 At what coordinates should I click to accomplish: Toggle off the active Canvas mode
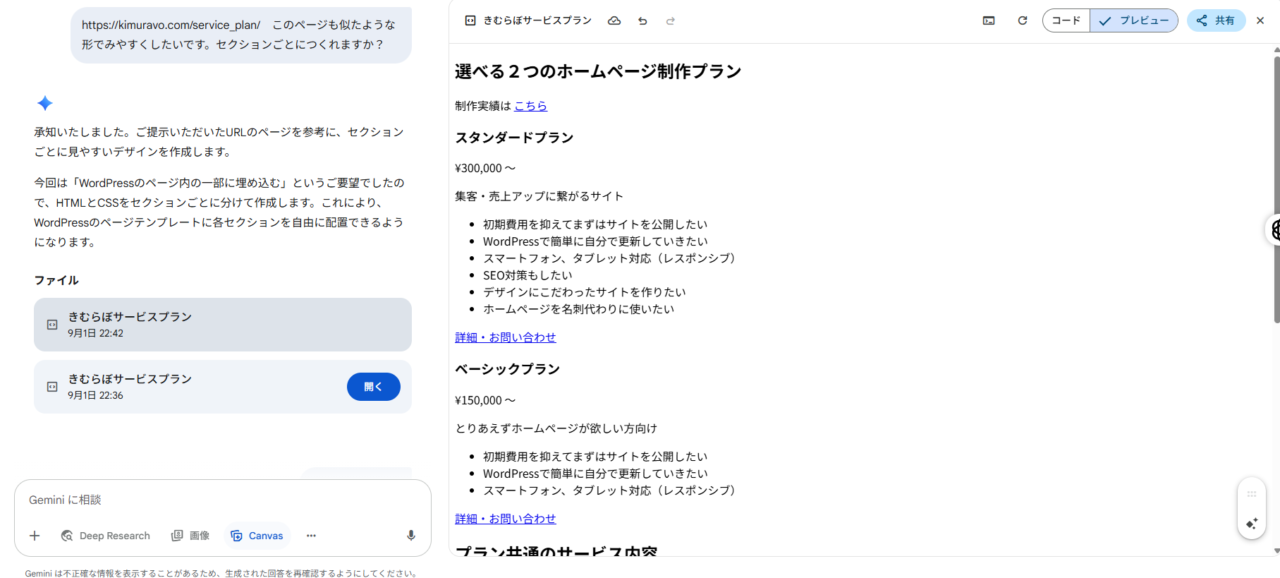tap(257, 535)
